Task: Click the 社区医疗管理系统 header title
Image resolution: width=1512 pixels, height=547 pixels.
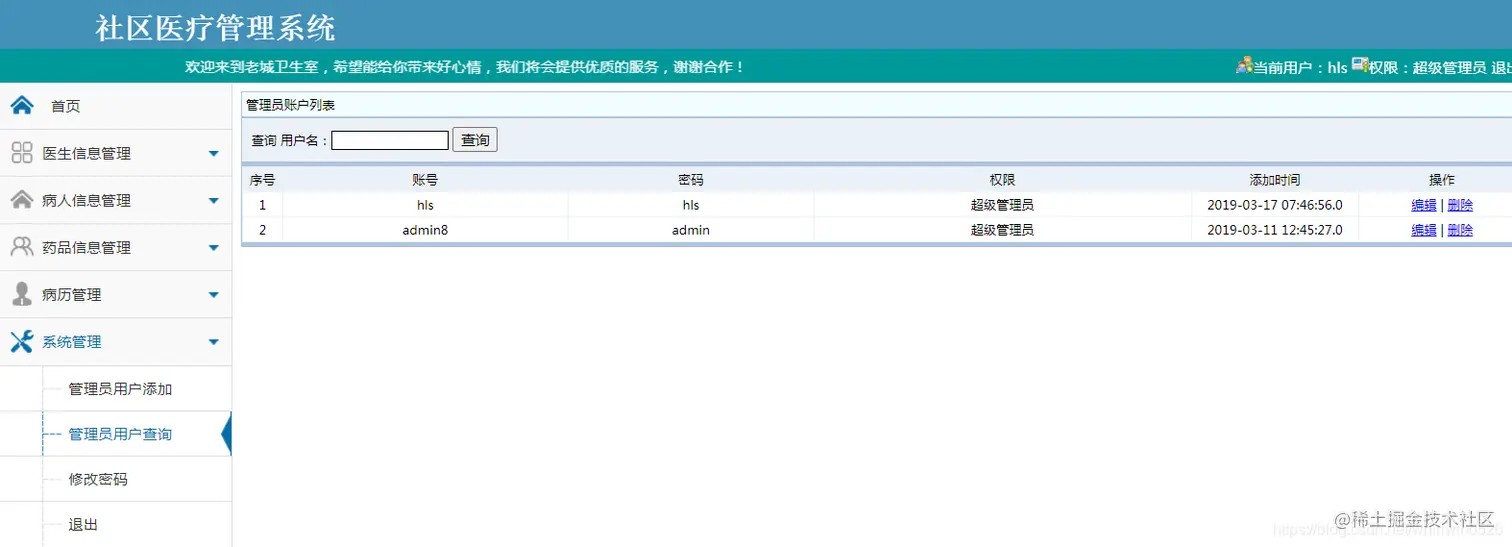Action: coord(215,27)
